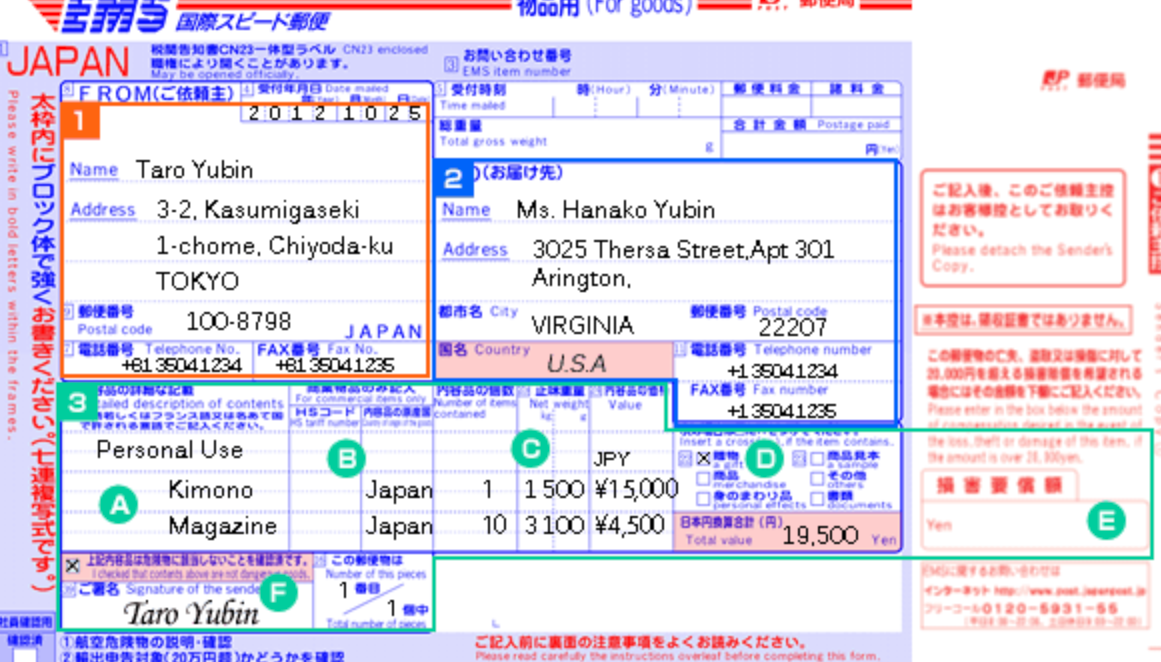Click net weight '1 500' for Kimono
The width and height of the screenshot is (1161, 662).
point(554,489)
